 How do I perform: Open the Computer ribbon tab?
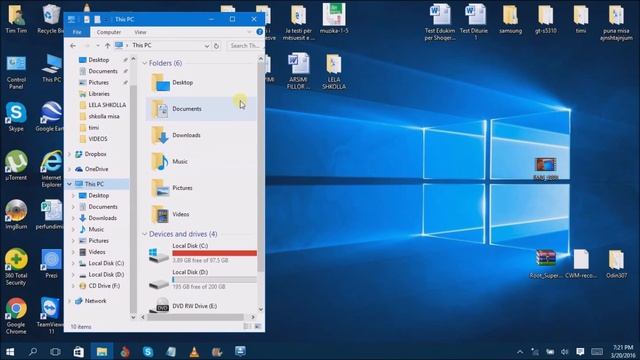pos(109,32)
